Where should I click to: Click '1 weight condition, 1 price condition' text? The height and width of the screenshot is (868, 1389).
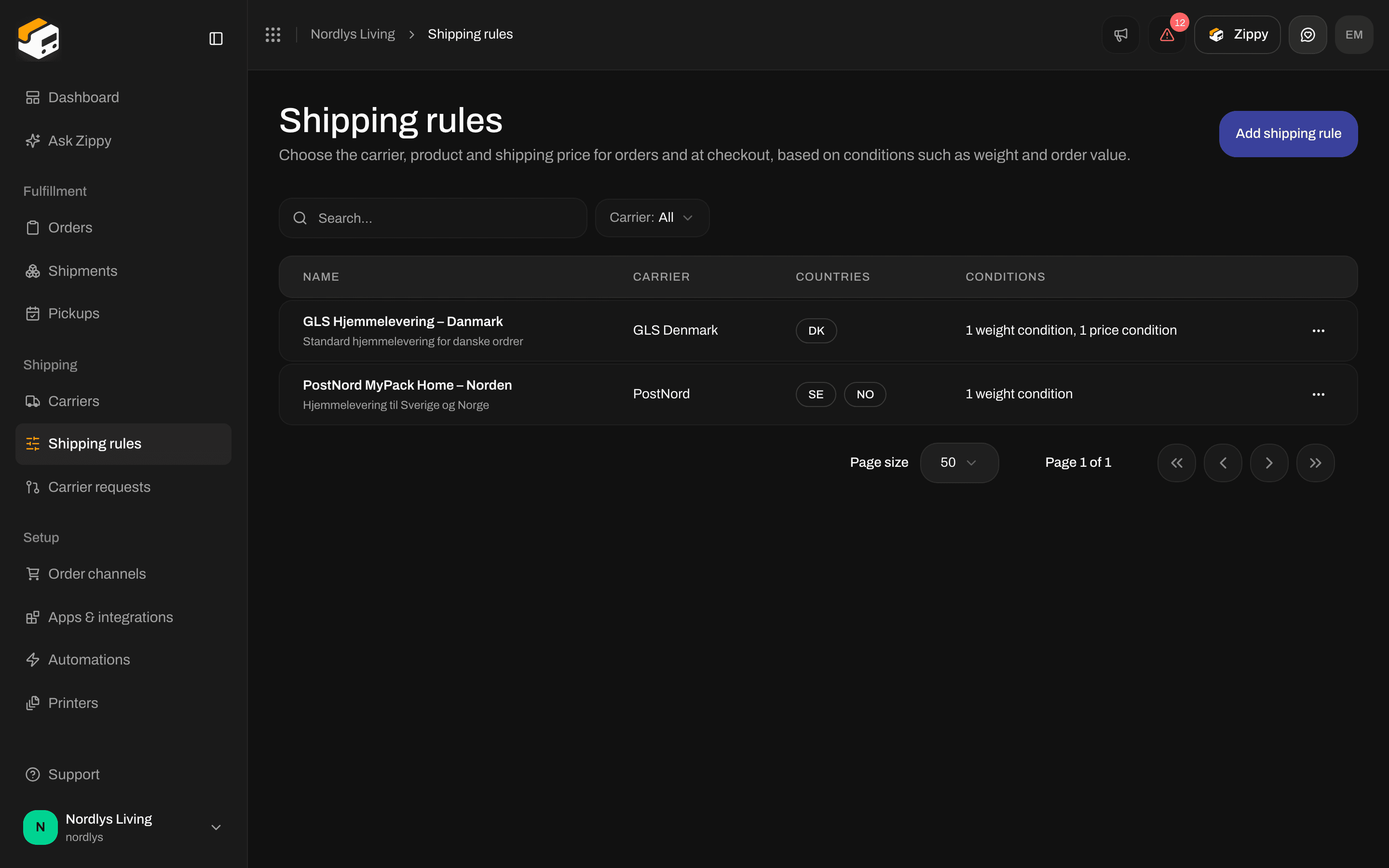[1071, 331]
